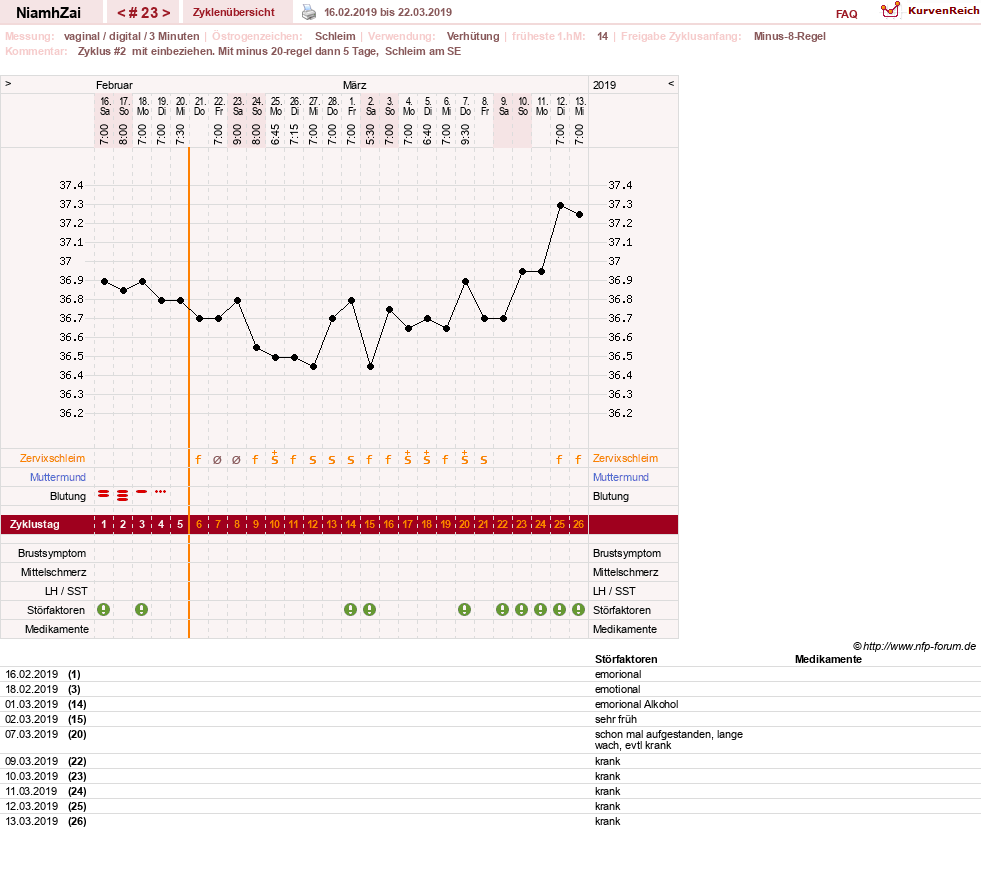Select temperature point at 36.45 on day 15
Screen dimensions: 981x892
(370, 367)
